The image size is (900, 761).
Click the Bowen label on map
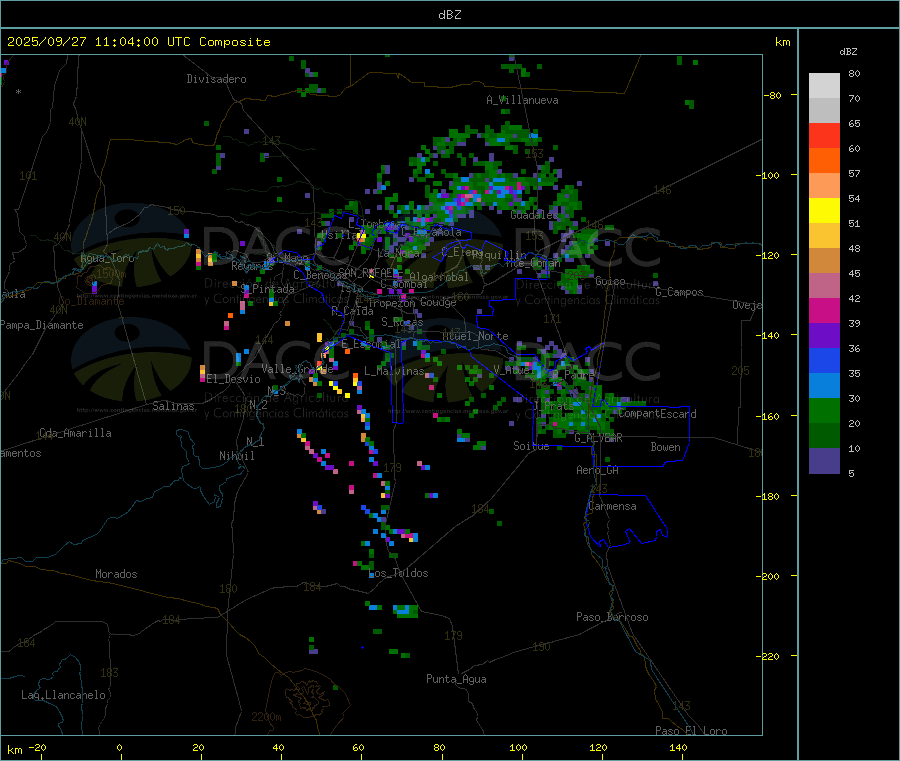665,447
